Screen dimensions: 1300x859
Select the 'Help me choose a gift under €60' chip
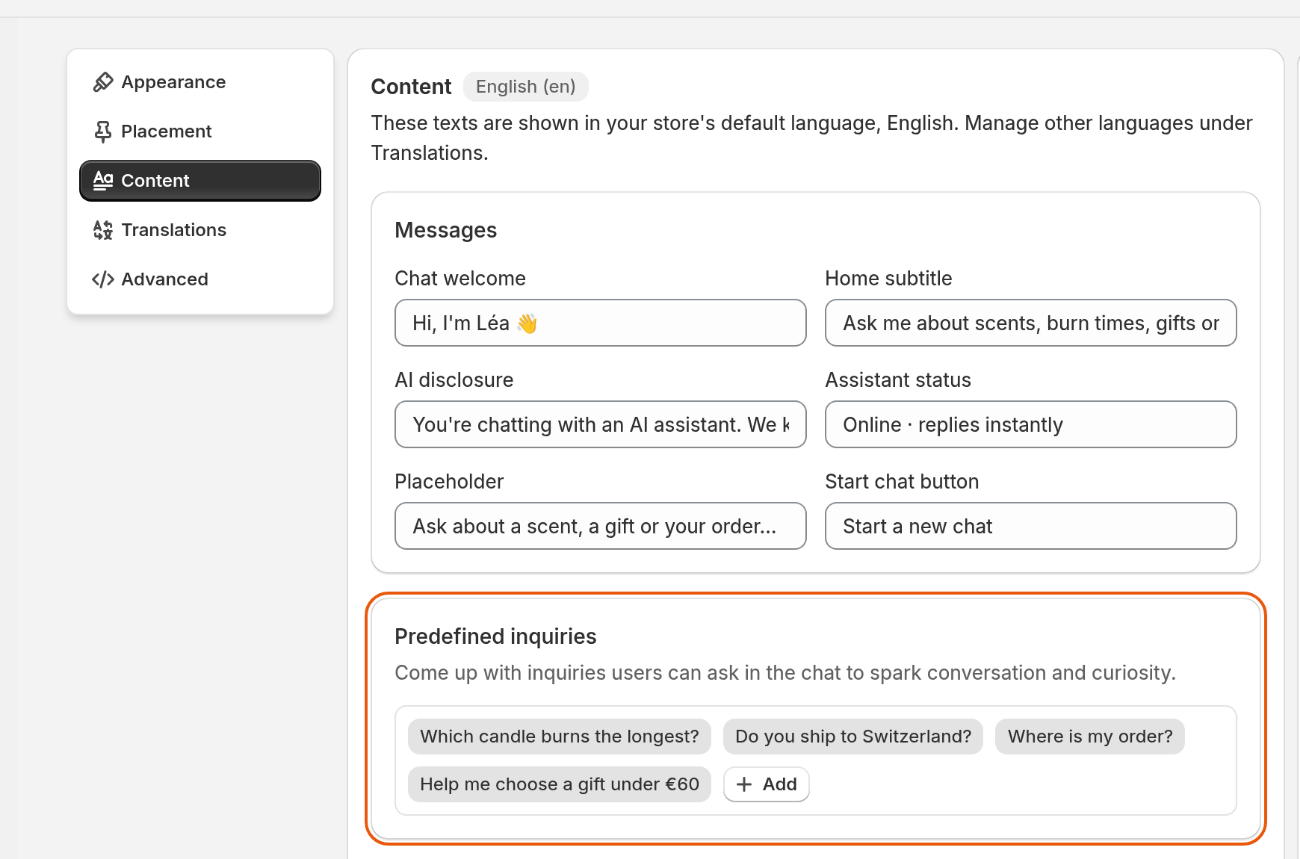tap(559, 785)
